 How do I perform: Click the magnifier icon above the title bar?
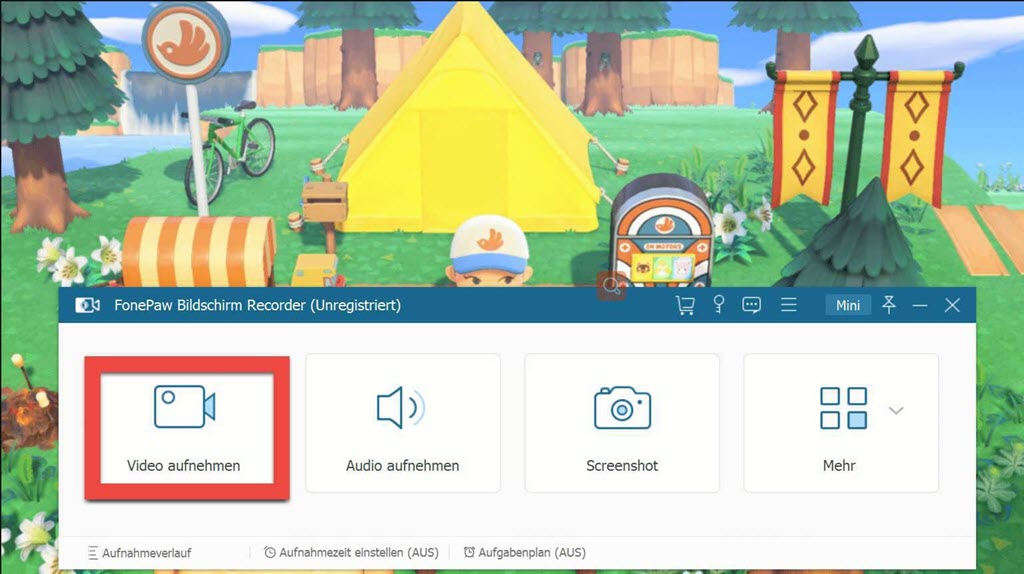(612, 286)
